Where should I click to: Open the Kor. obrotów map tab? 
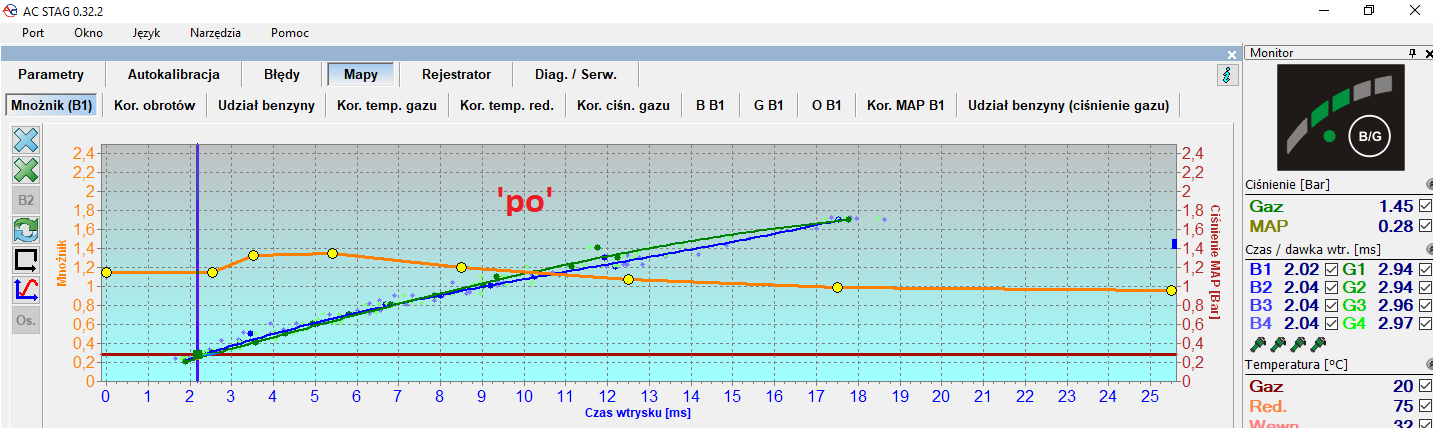tap(154, 105)
